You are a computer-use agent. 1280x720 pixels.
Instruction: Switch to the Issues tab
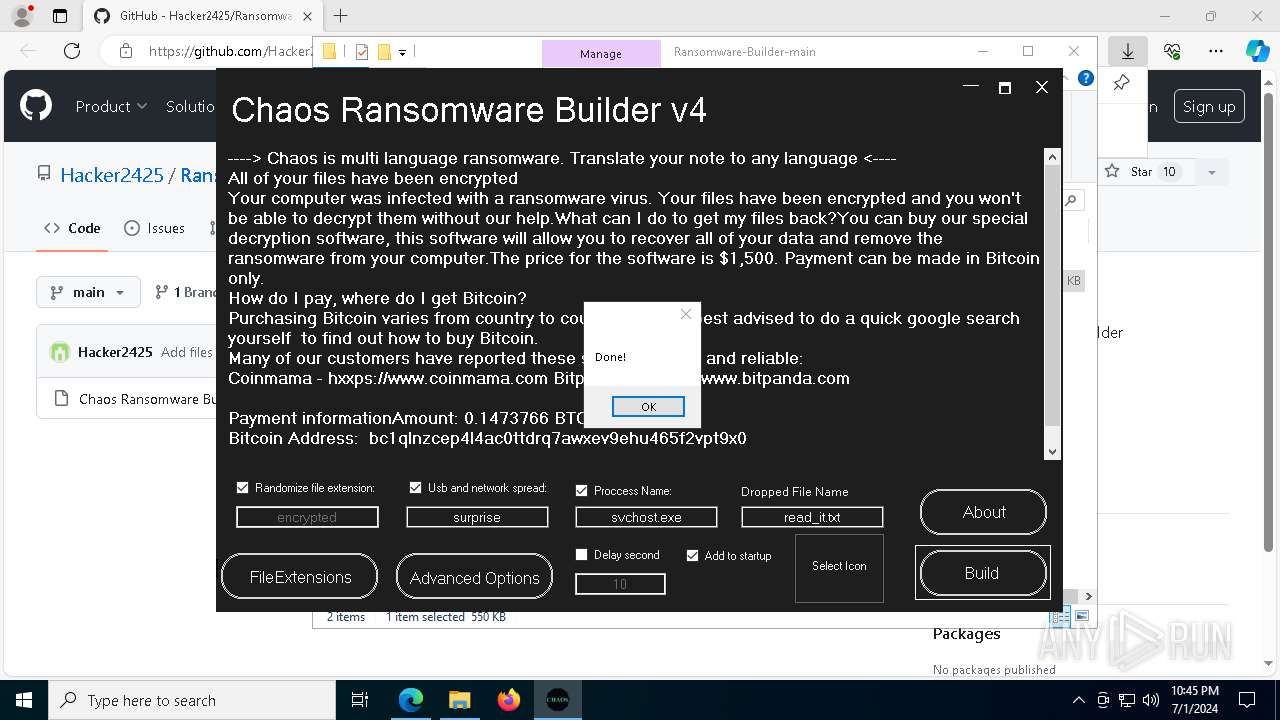[x=154, y=228]
